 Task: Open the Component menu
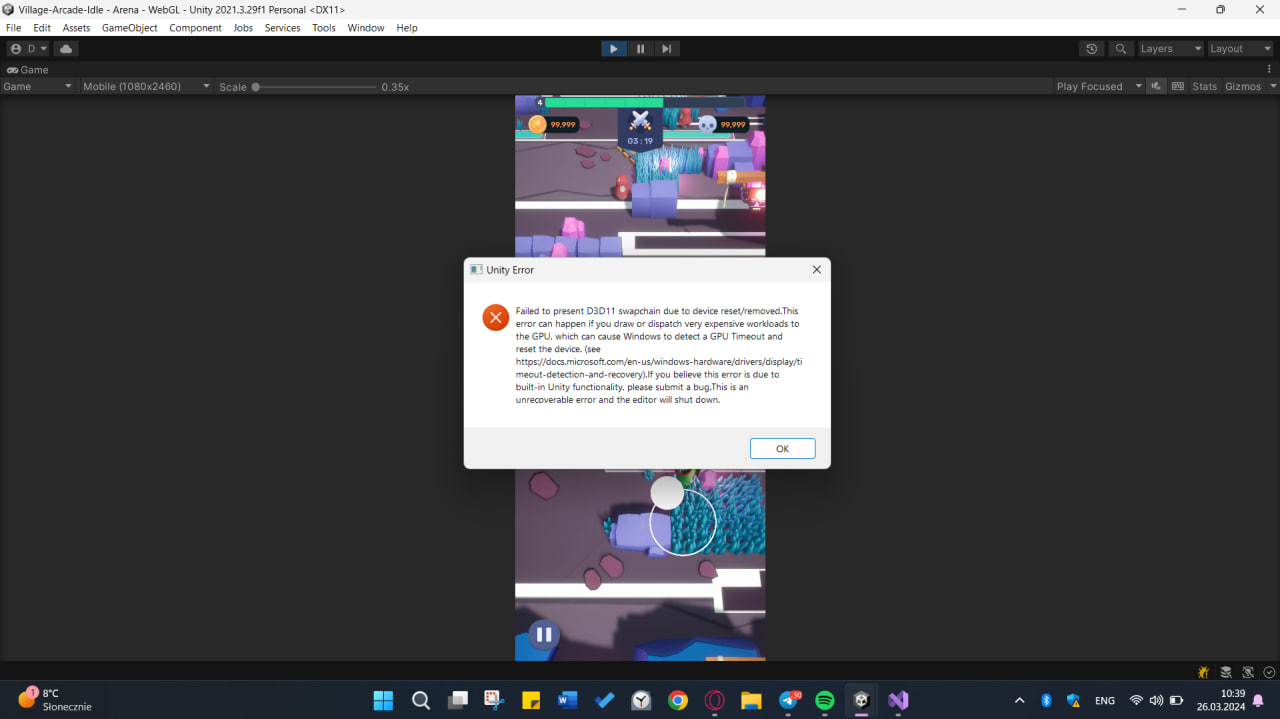195,28
